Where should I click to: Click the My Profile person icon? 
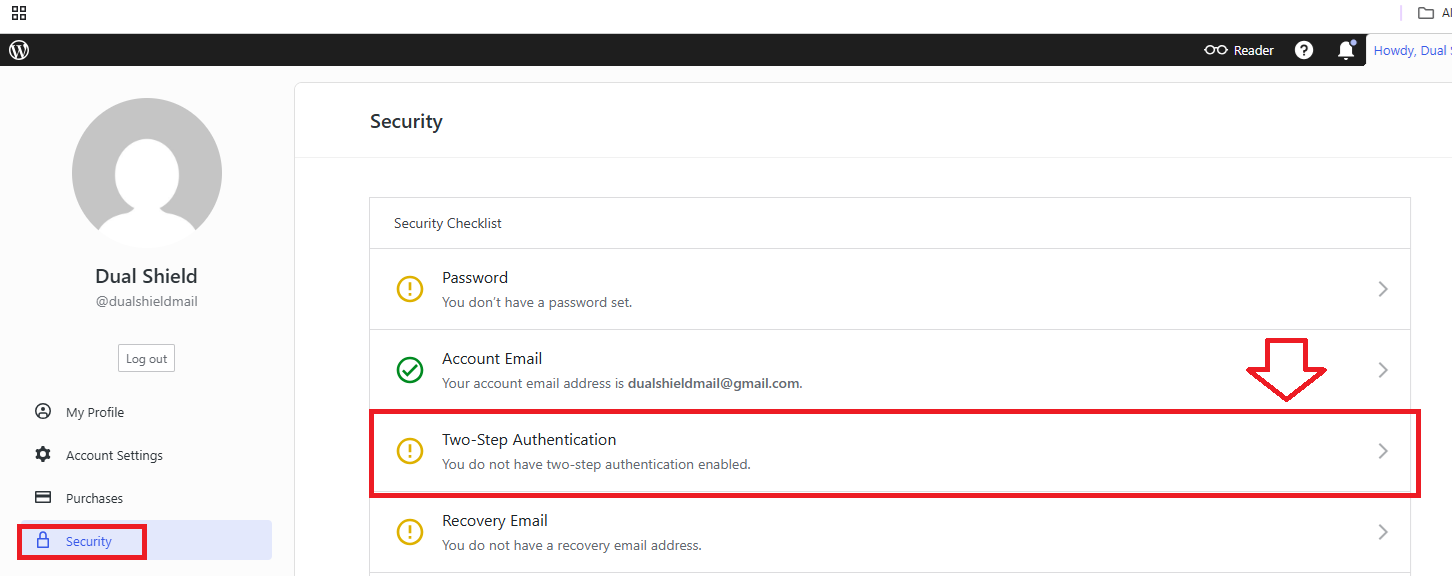tap(43, 412)
